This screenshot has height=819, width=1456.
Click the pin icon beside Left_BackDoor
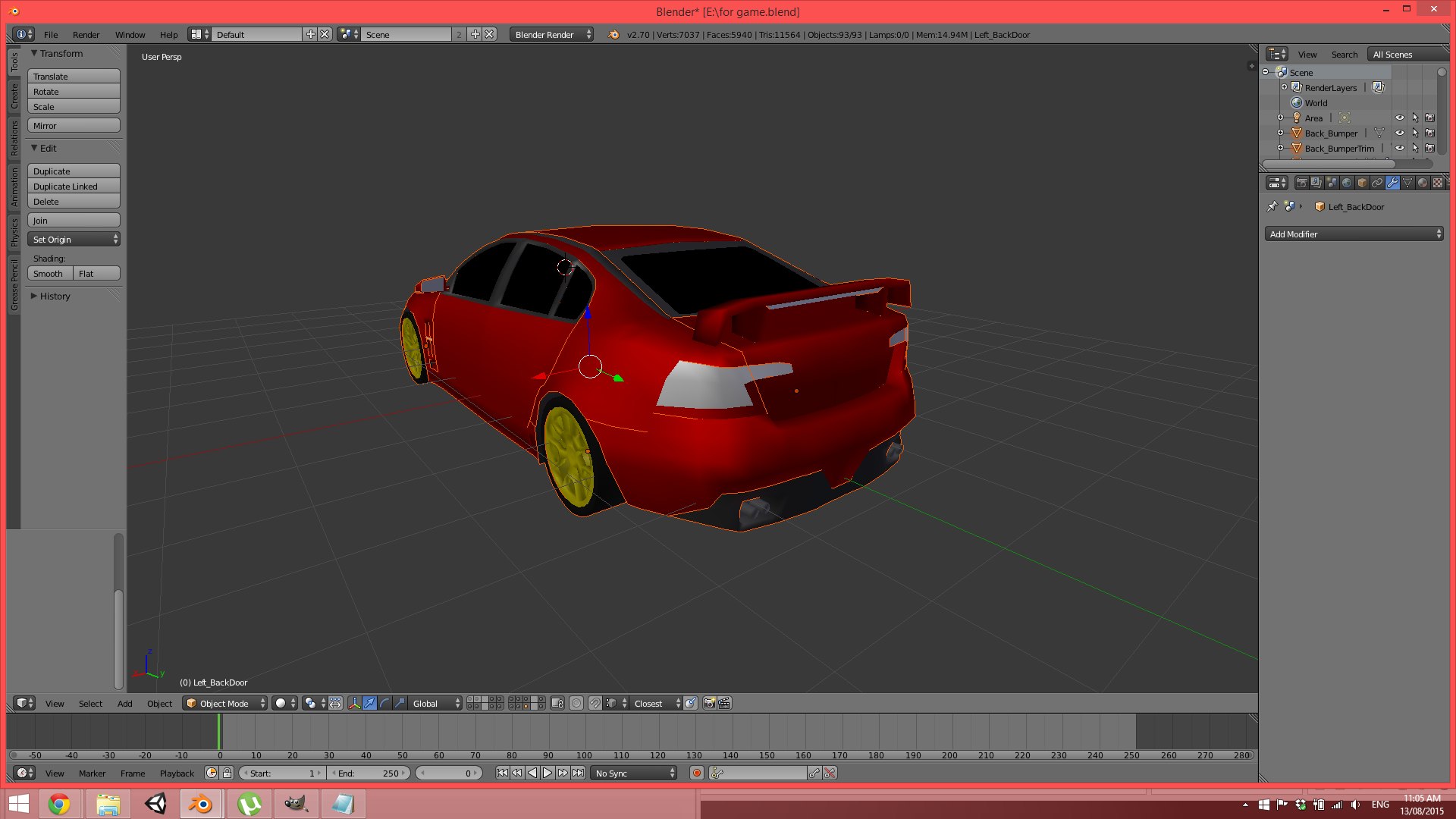(x=1272, y=206)
